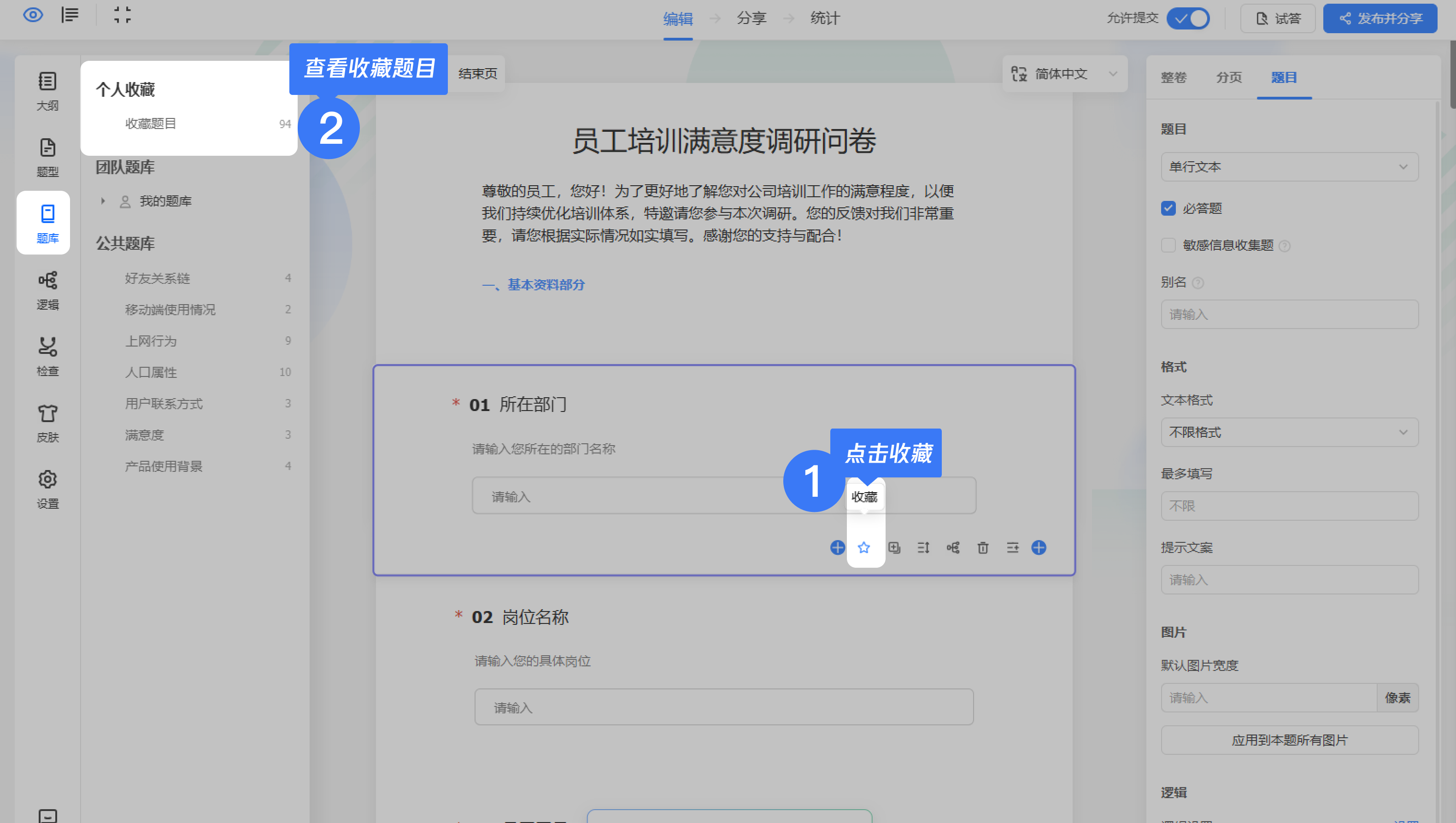Click 应用到本题所有图片 button

click(1289, 740)
